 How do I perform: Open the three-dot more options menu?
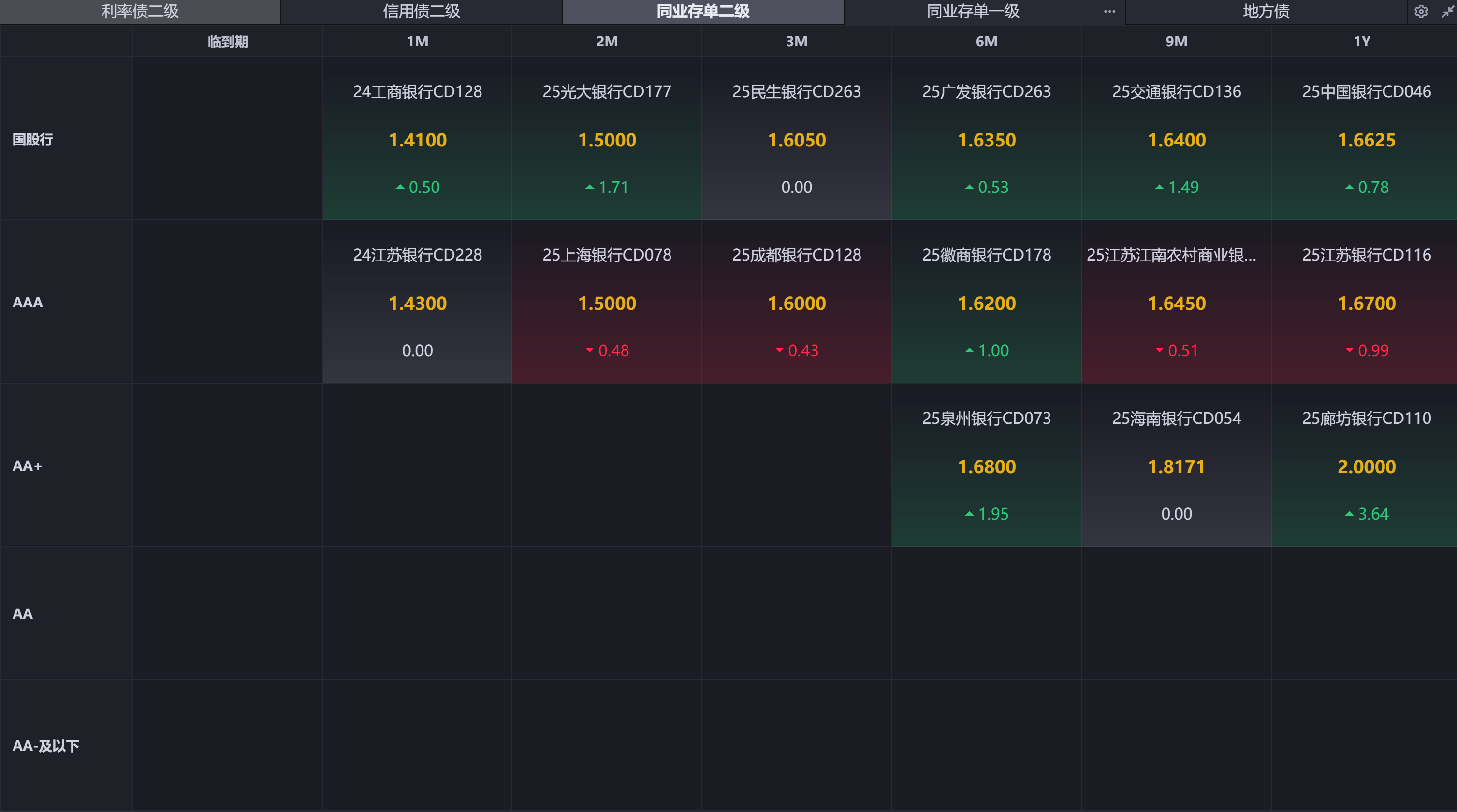(1109, 11)
